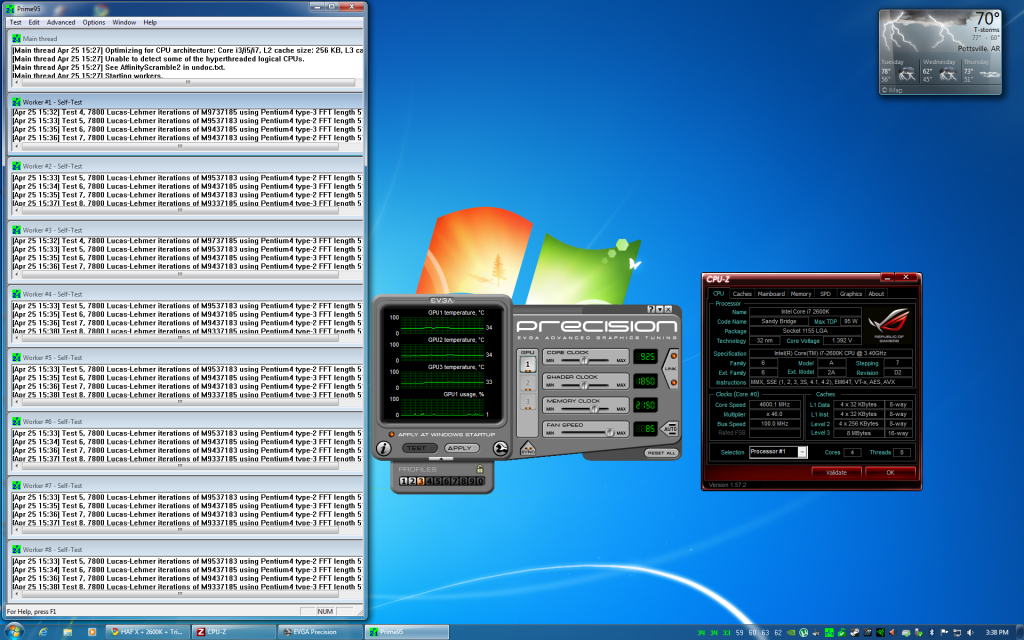
Task: Open the Window menu in Prime95
Action: coord(124,22)
